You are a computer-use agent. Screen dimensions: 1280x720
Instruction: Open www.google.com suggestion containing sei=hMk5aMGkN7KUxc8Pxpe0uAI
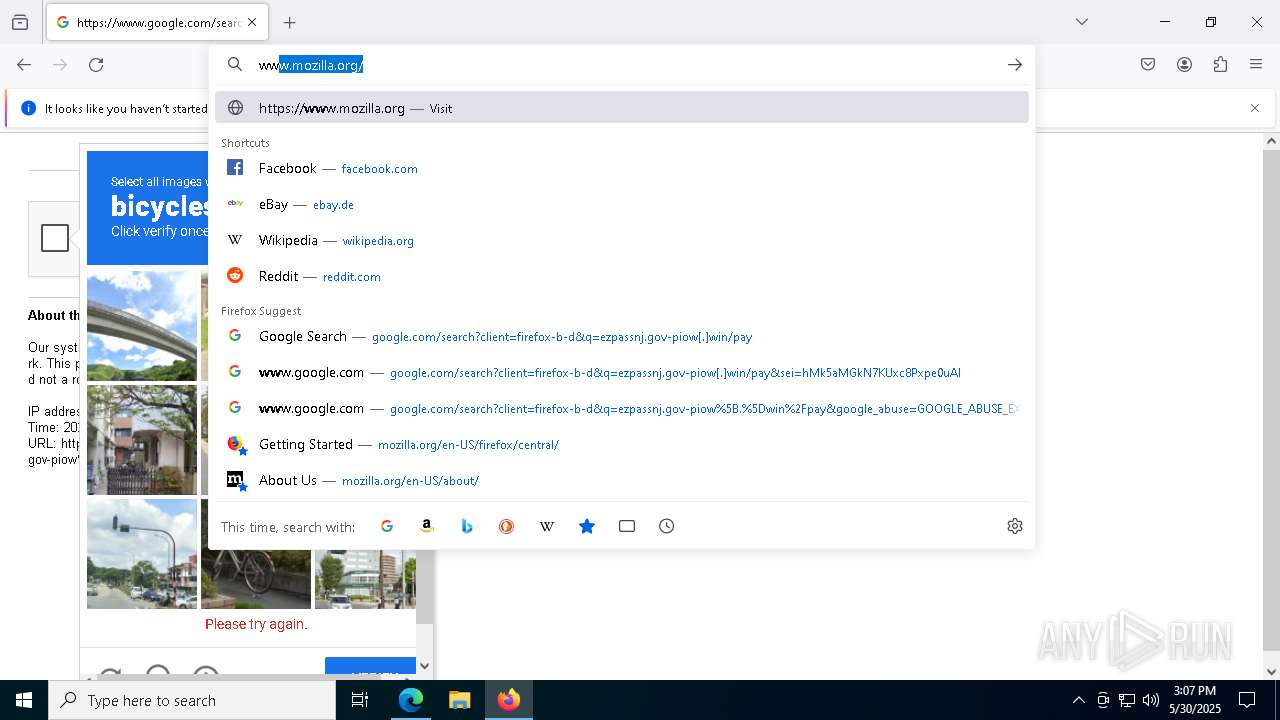click(x=622, y=372)
